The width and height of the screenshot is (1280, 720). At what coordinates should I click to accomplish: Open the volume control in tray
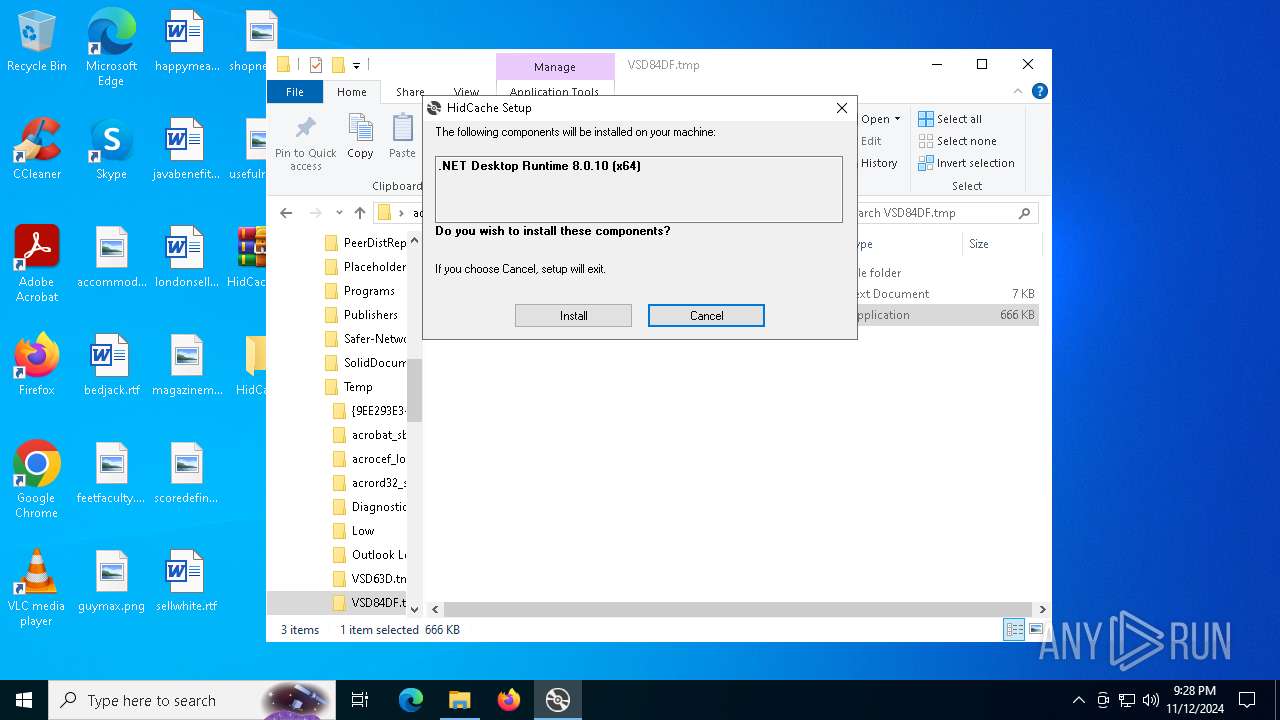tap(1151, 700)
